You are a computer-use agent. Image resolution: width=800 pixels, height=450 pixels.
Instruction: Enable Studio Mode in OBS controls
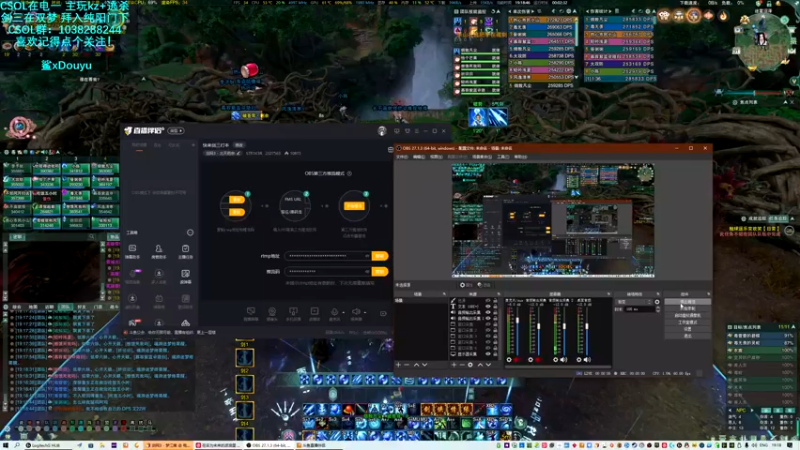click(x=687, y=322)
